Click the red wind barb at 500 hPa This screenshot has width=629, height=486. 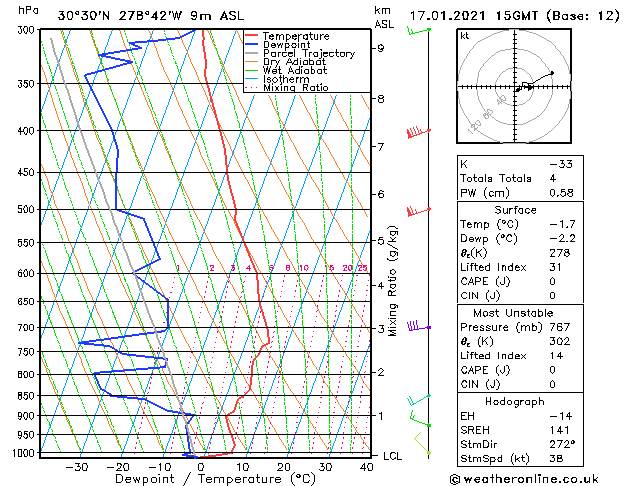[x=419, y=211]
